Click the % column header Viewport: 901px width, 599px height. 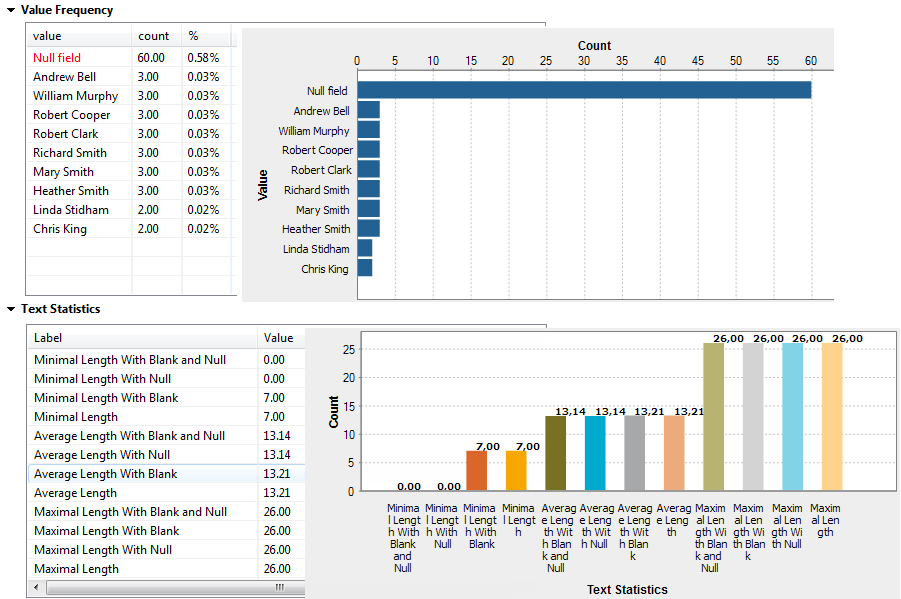pyautogui.click(x=194, y=38)
